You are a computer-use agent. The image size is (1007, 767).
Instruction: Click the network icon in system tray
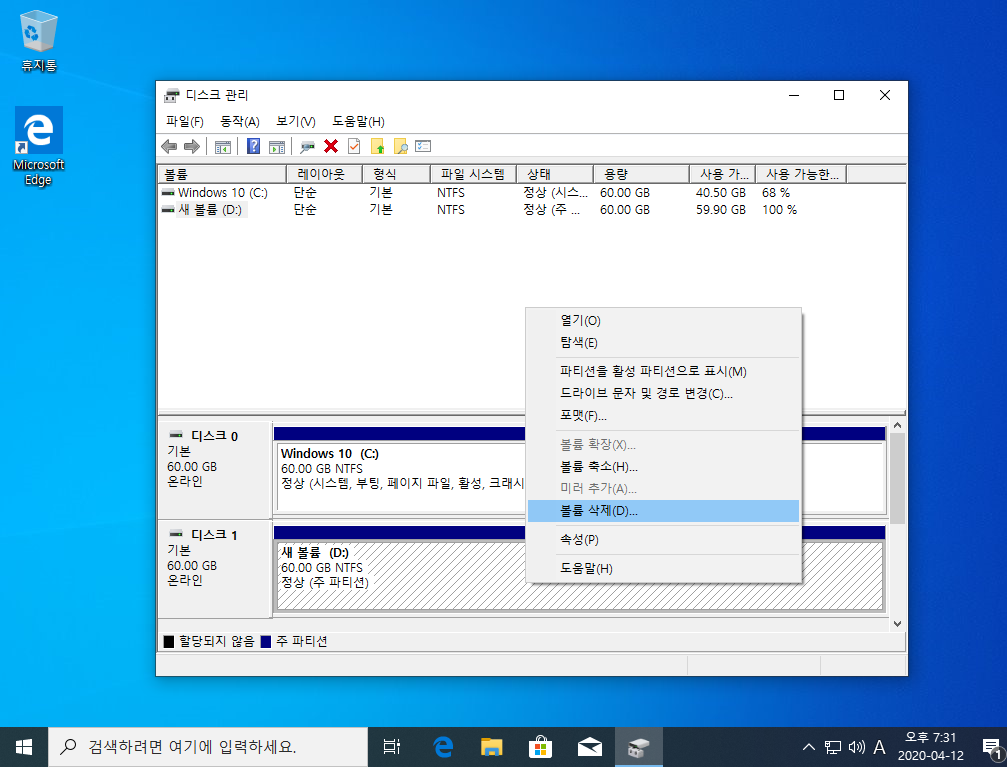832,747
